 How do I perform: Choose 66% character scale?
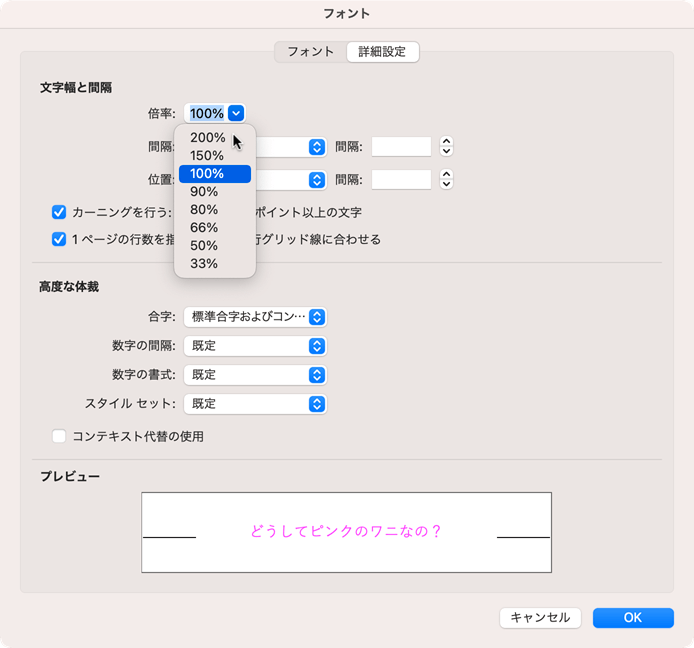[204, 228]
